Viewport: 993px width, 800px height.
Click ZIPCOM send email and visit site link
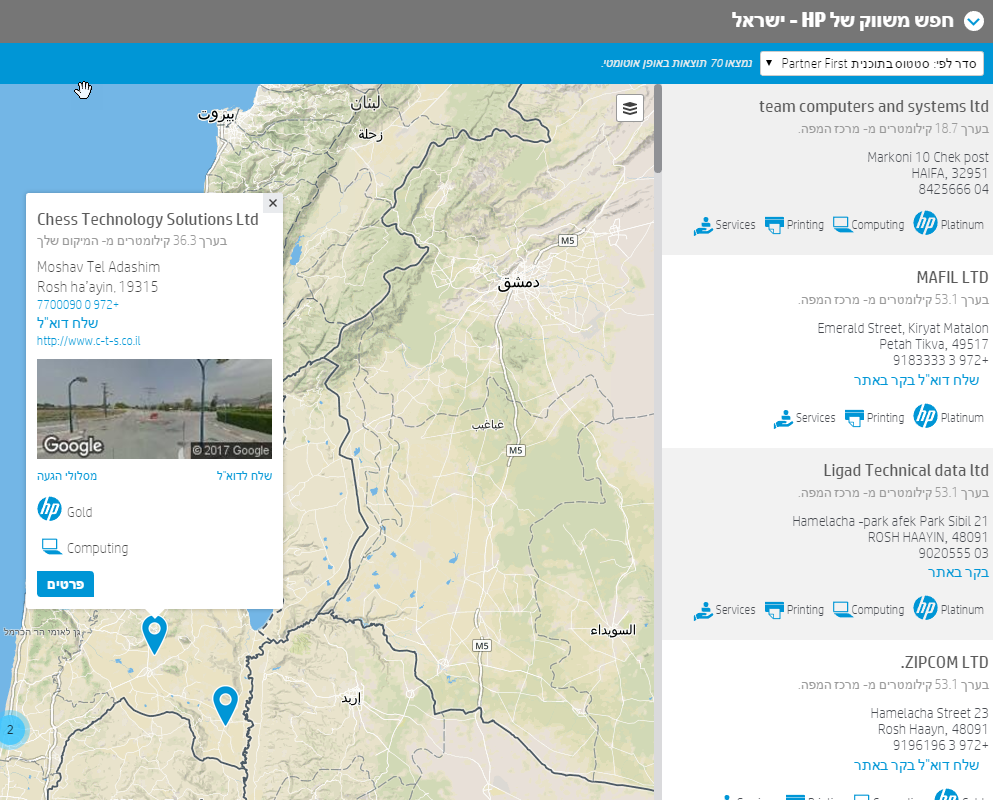click(916, 765)
